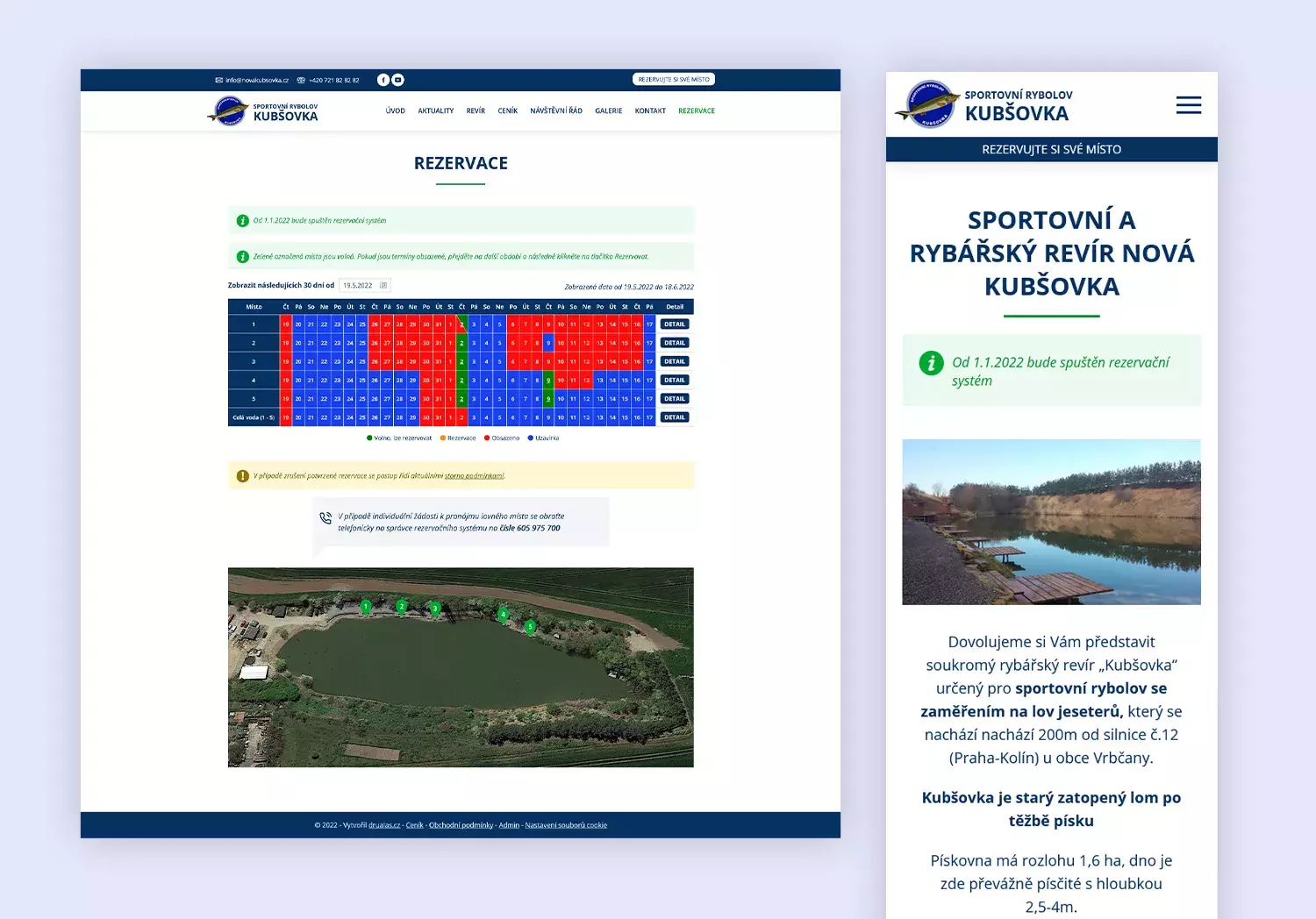Open Návštěvní řád in navigation
This screenshot has width=1316, height=919.
pyautogui.click(x=556, y=111)
